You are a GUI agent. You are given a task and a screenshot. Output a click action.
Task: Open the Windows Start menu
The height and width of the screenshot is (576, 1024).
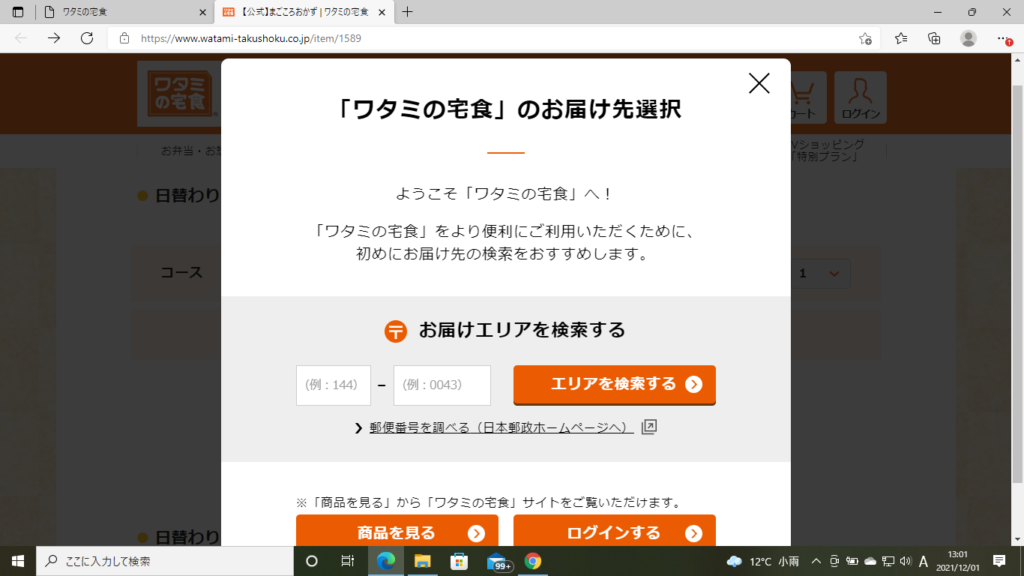(x=18, y=561)
